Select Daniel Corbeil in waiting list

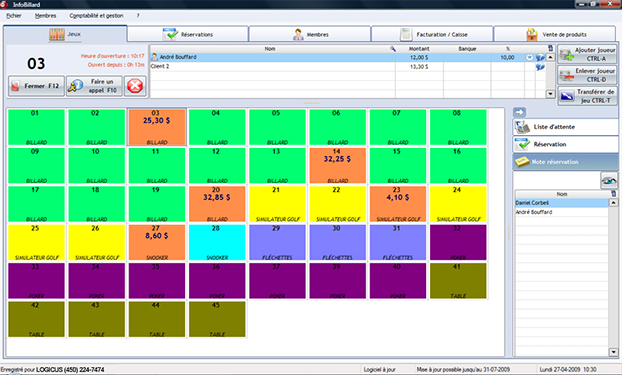[562, 203]
